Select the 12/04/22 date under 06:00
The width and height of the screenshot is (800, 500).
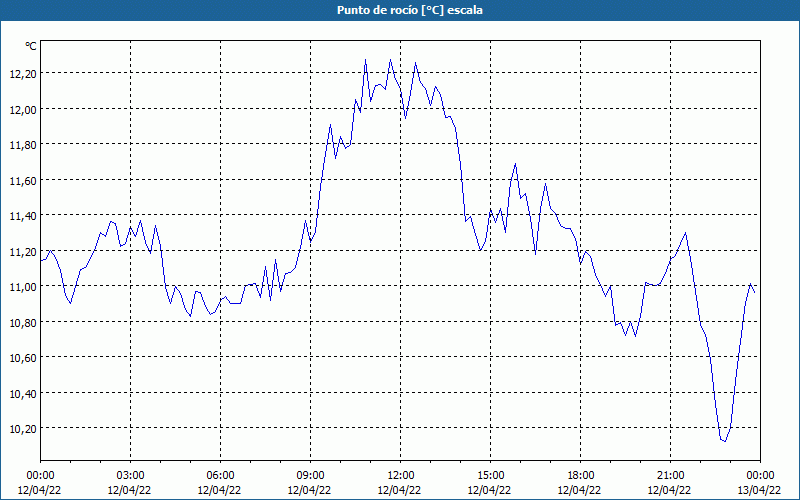pyautogui.click(x=219, y=490)
